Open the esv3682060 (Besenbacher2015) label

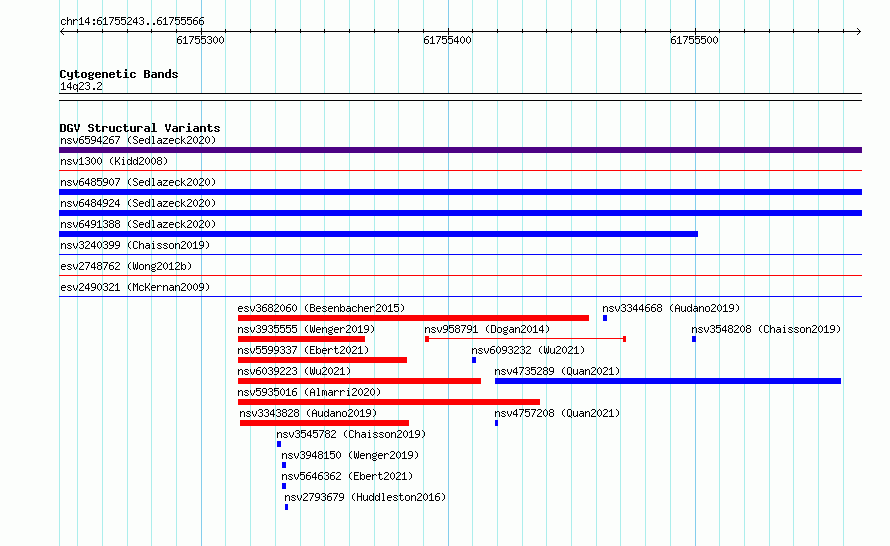click(321, 308)
